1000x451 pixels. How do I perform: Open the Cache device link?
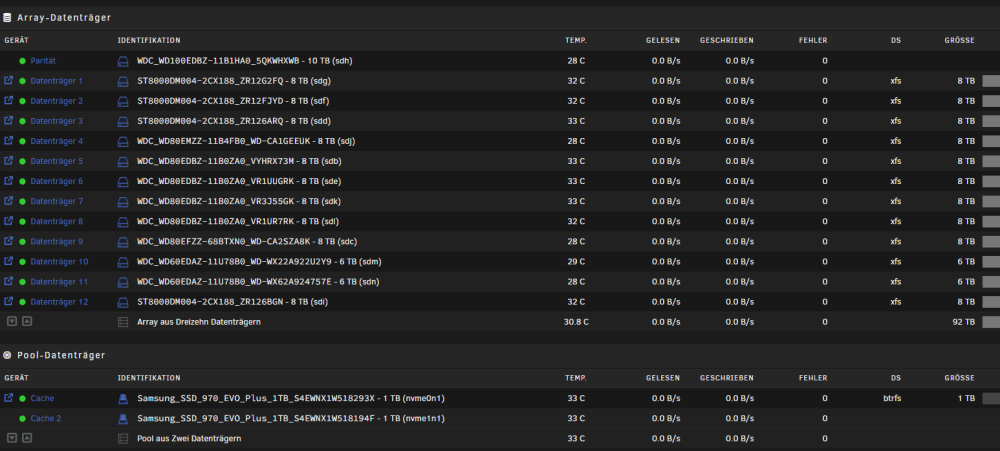42,399
